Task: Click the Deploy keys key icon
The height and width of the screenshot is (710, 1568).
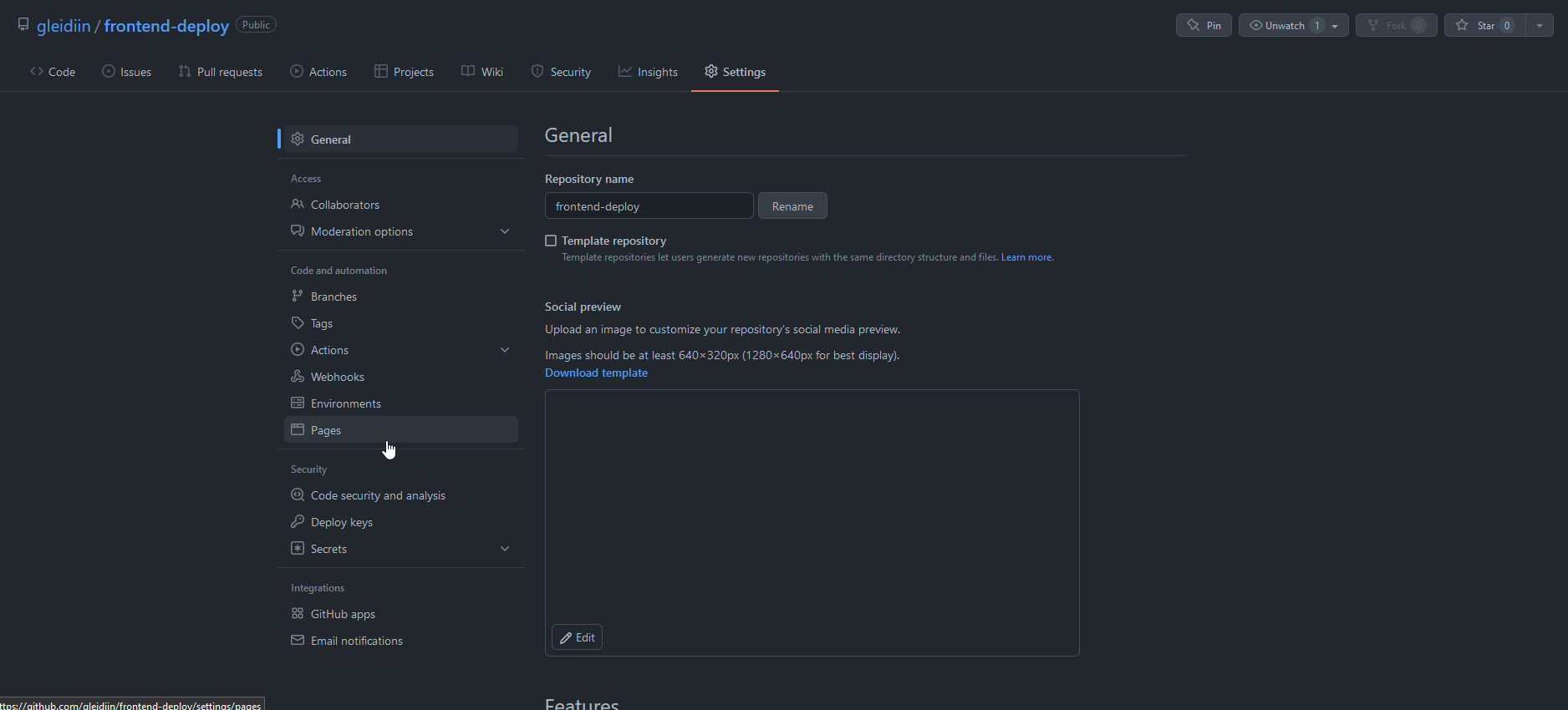Action: point(298,521)
